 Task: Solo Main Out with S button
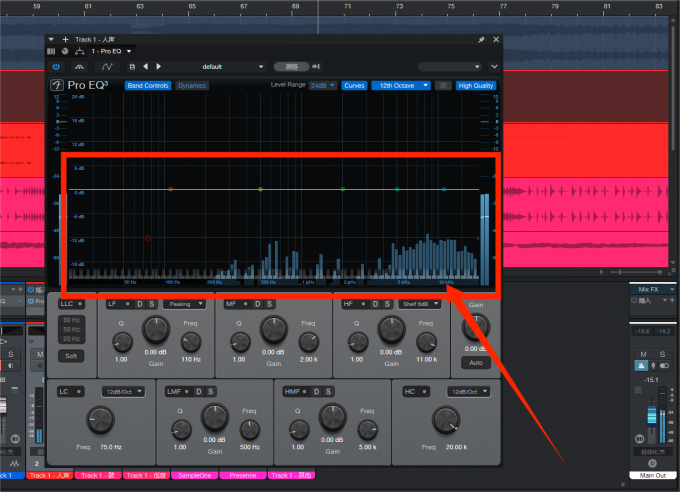point(662,354)
